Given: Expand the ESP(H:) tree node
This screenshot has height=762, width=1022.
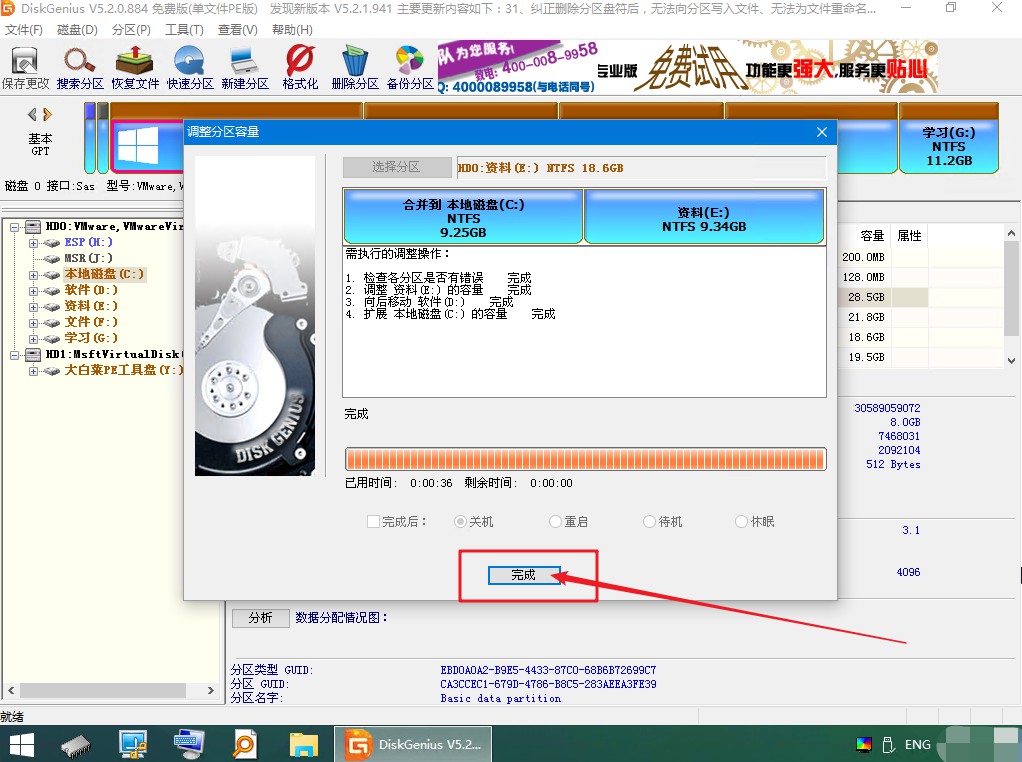Looking at the screenshot, I should coord(33,242).
